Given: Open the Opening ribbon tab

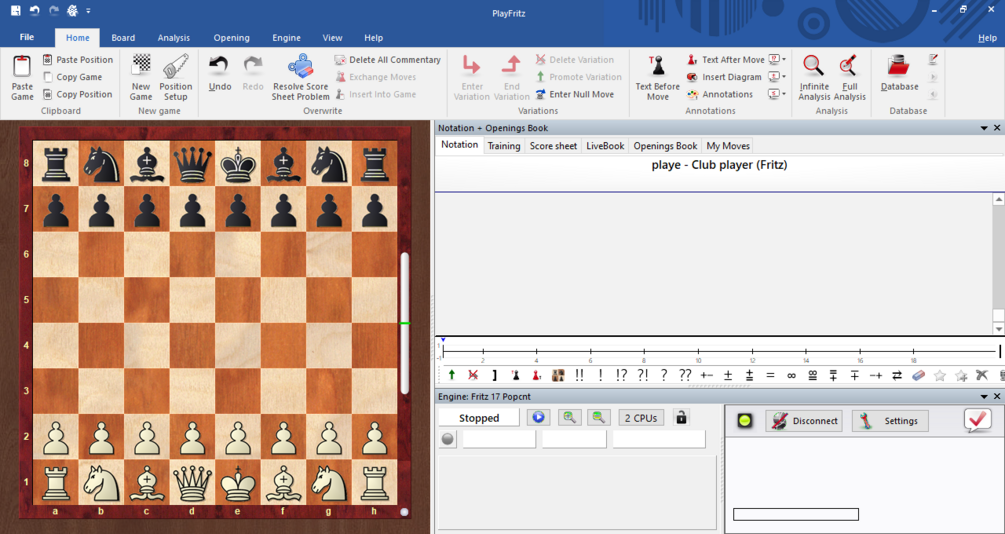Looking at the screenshot, I should pos(231,38).
